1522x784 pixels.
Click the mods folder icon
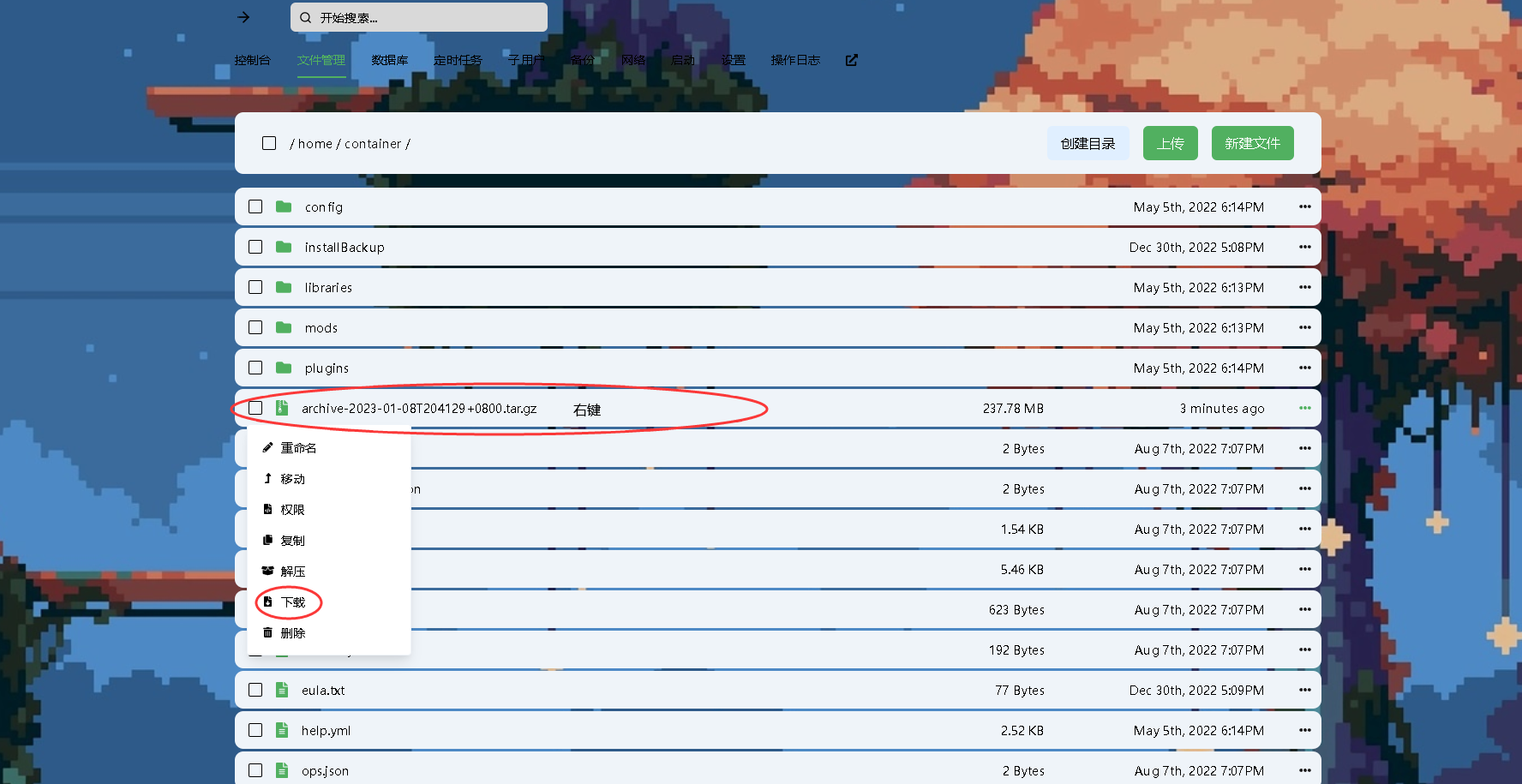point(284,327)
